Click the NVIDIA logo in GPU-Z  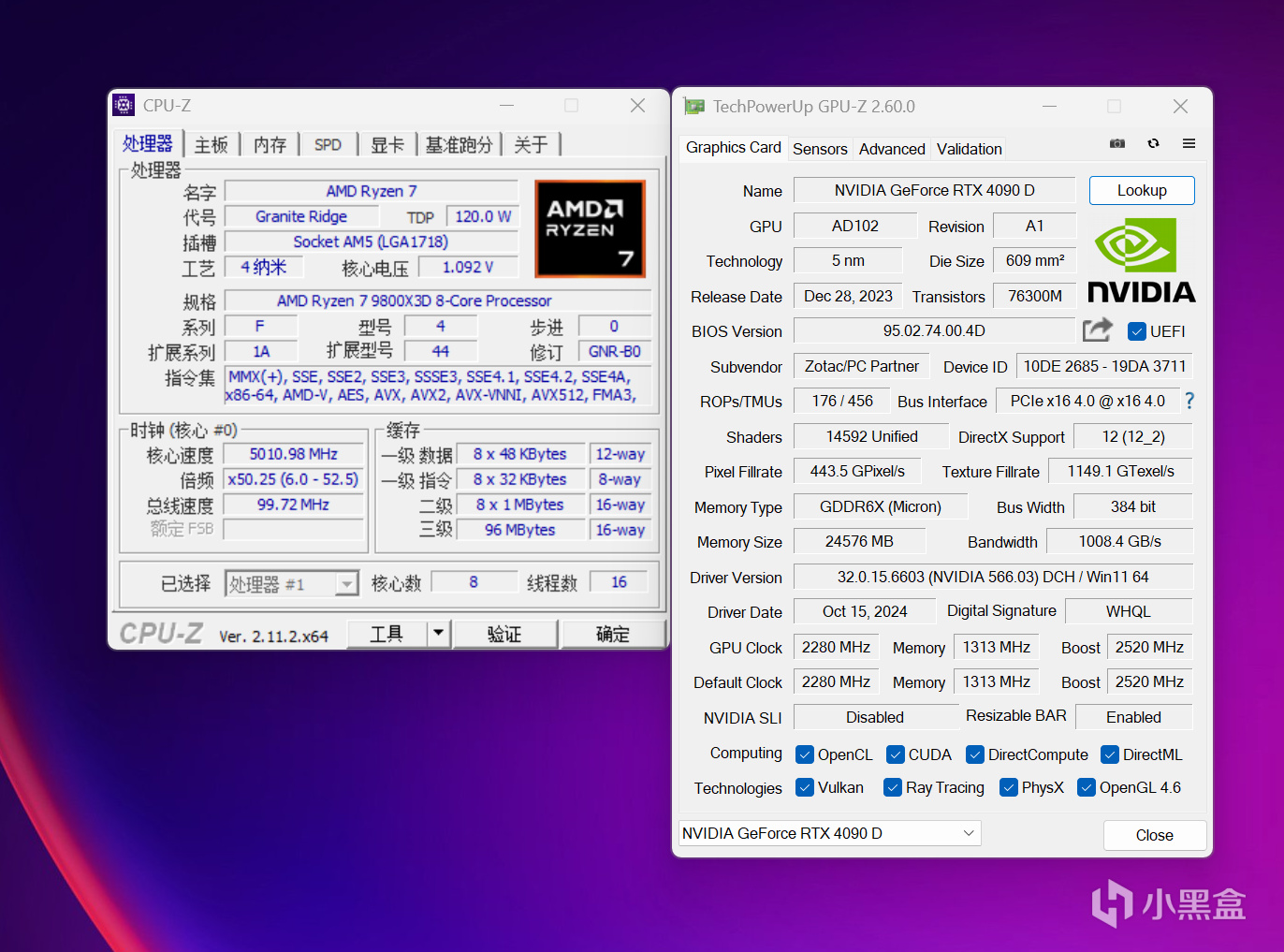click(x=1142, y=260)
